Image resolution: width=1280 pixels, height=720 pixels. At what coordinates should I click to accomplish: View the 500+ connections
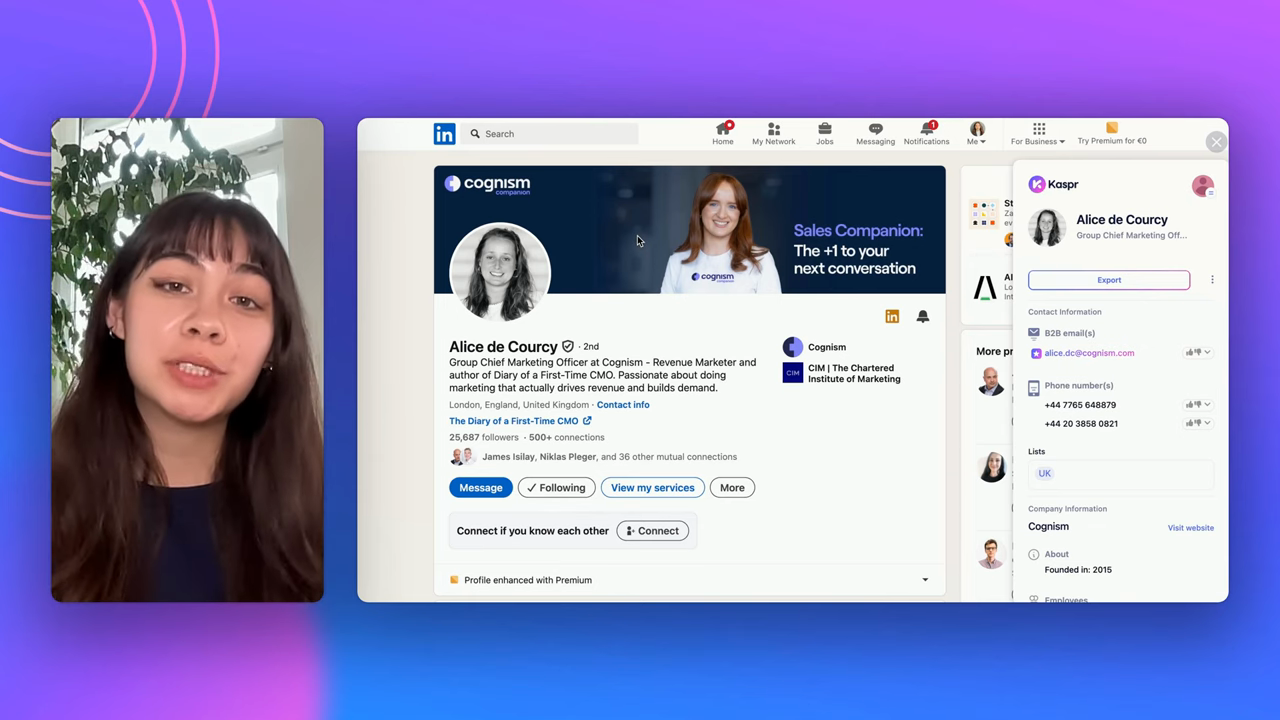(567, 437)
